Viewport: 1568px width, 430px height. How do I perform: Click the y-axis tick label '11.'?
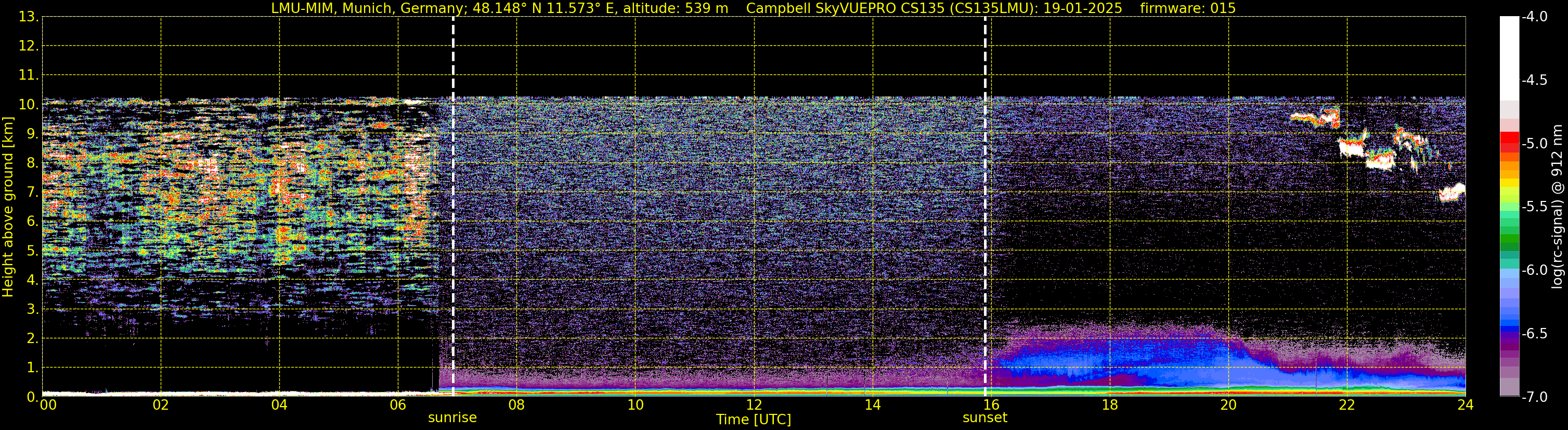click(28, 75)
